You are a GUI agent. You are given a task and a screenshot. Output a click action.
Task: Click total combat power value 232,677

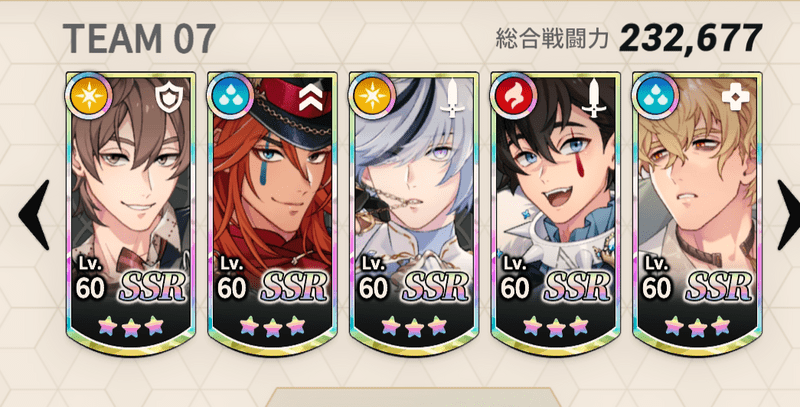coord(691,39)
